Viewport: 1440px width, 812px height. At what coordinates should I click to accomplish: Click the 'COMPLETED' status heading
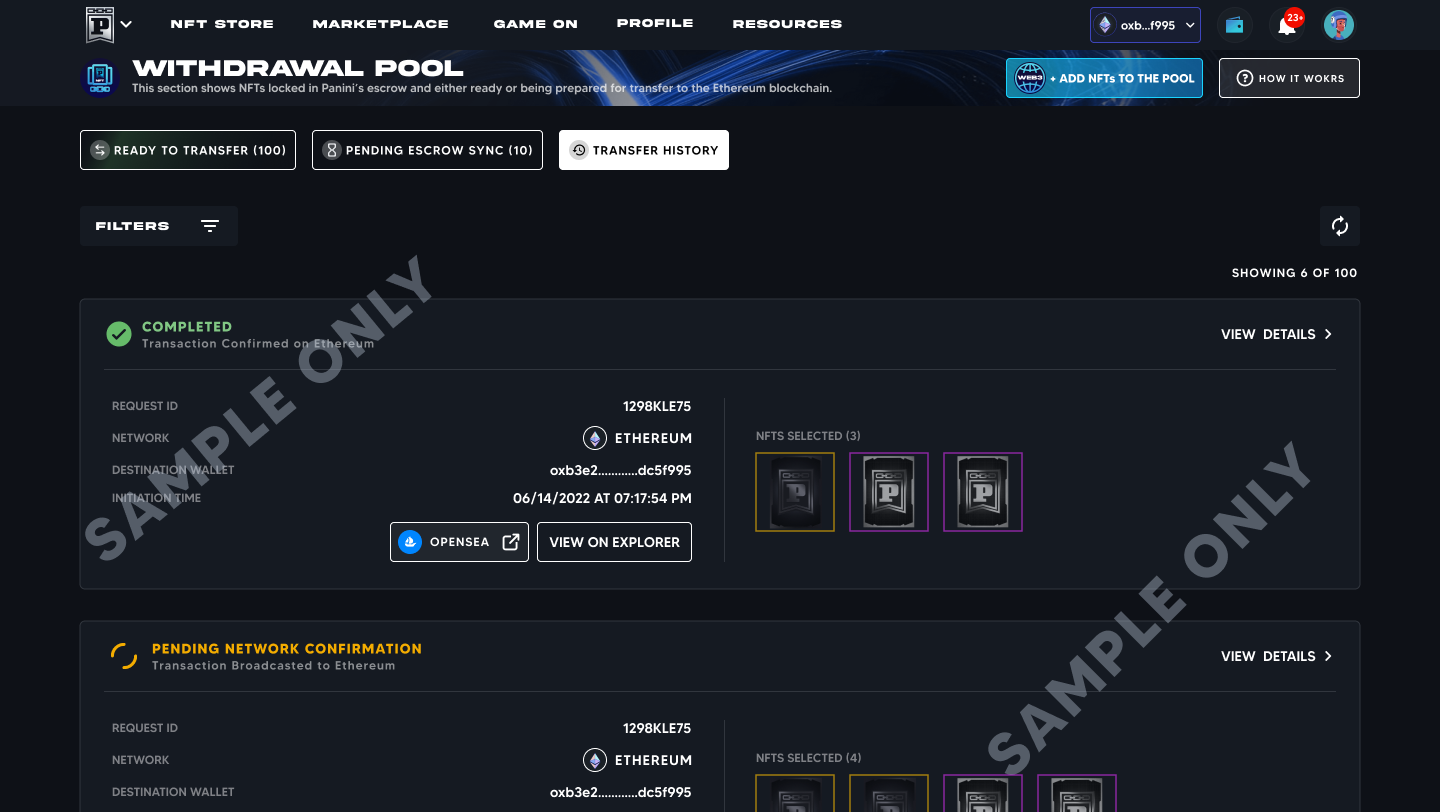tap(187, 327)
